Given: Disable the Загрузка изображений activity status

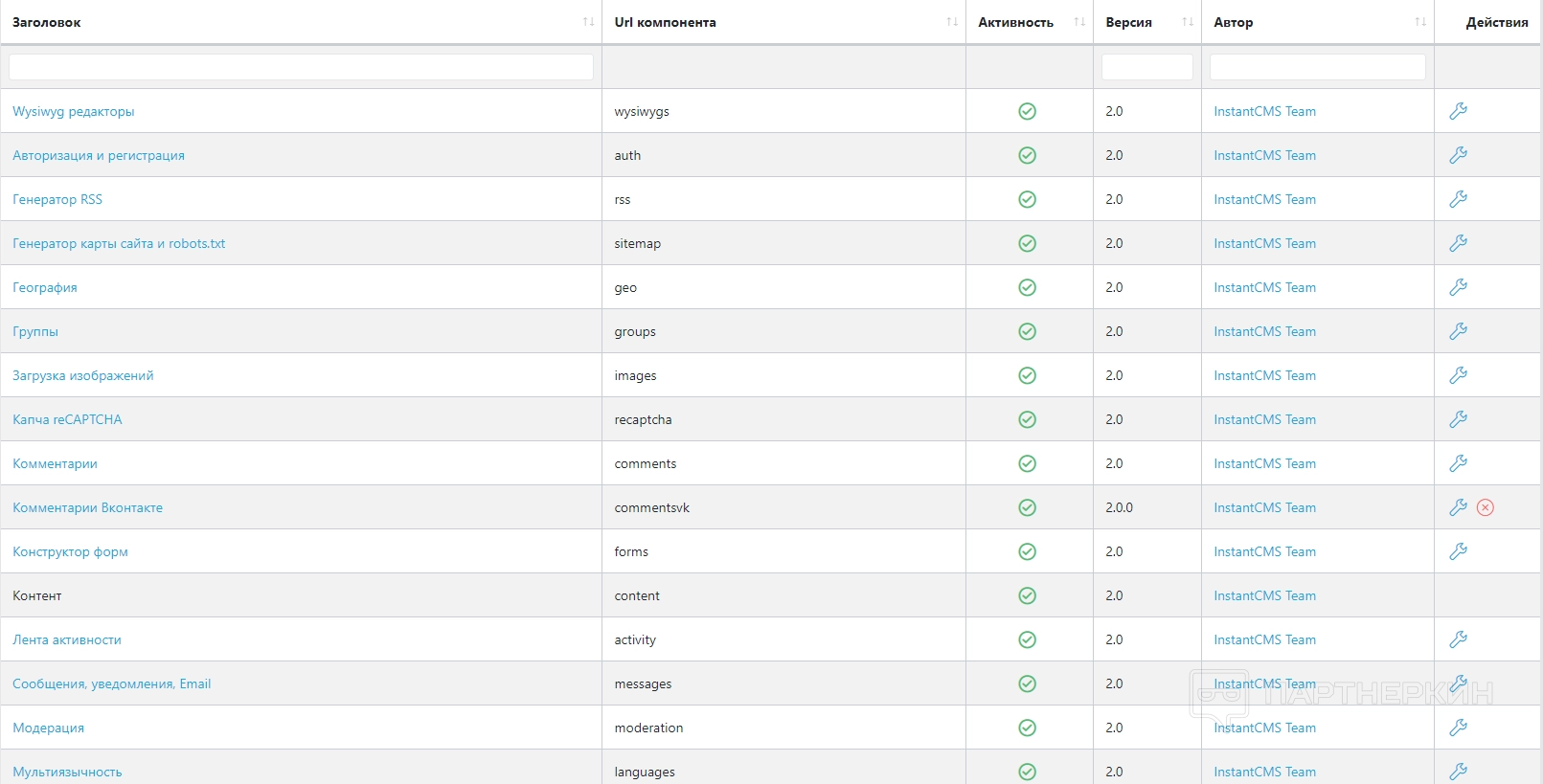Looking at the screenshot, I should (1027, 375).
